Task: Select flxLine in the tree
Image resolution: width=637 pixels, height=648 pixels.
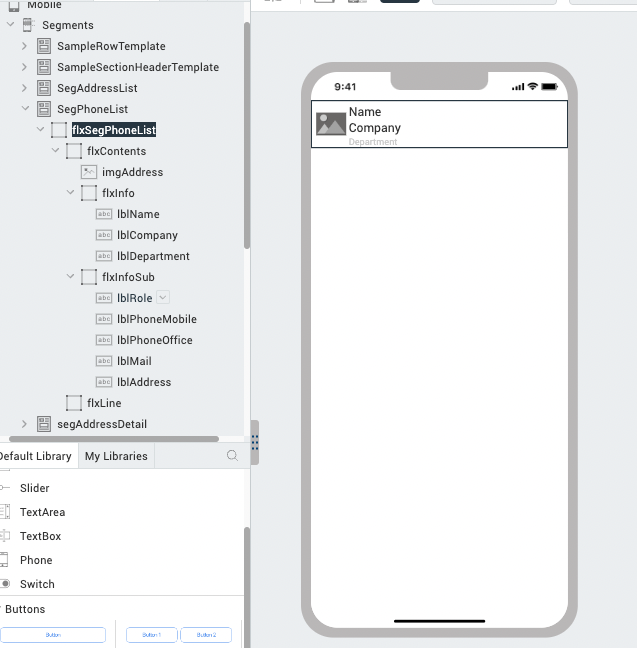Action: pos(104,403)
